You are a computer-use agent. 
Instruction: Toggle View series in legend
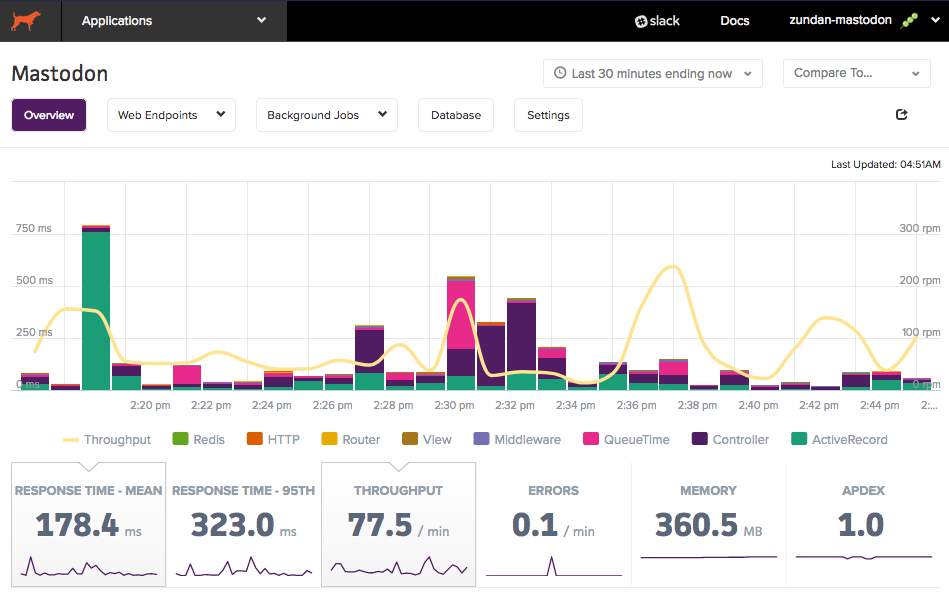click(427, 439)
